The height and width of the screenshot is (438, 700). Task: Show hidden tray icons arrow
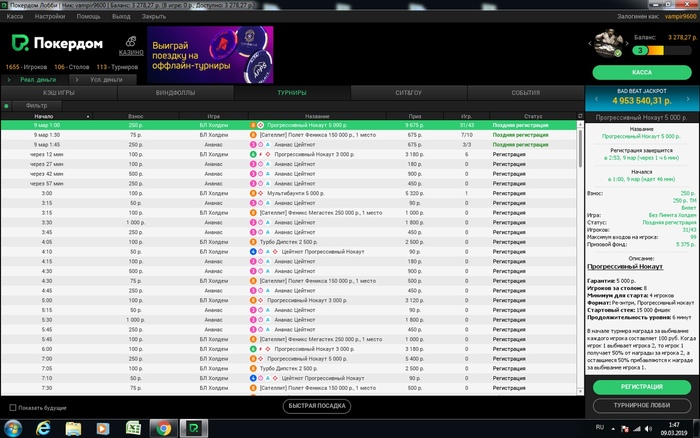pyautogui.click(x=613, y=429)
